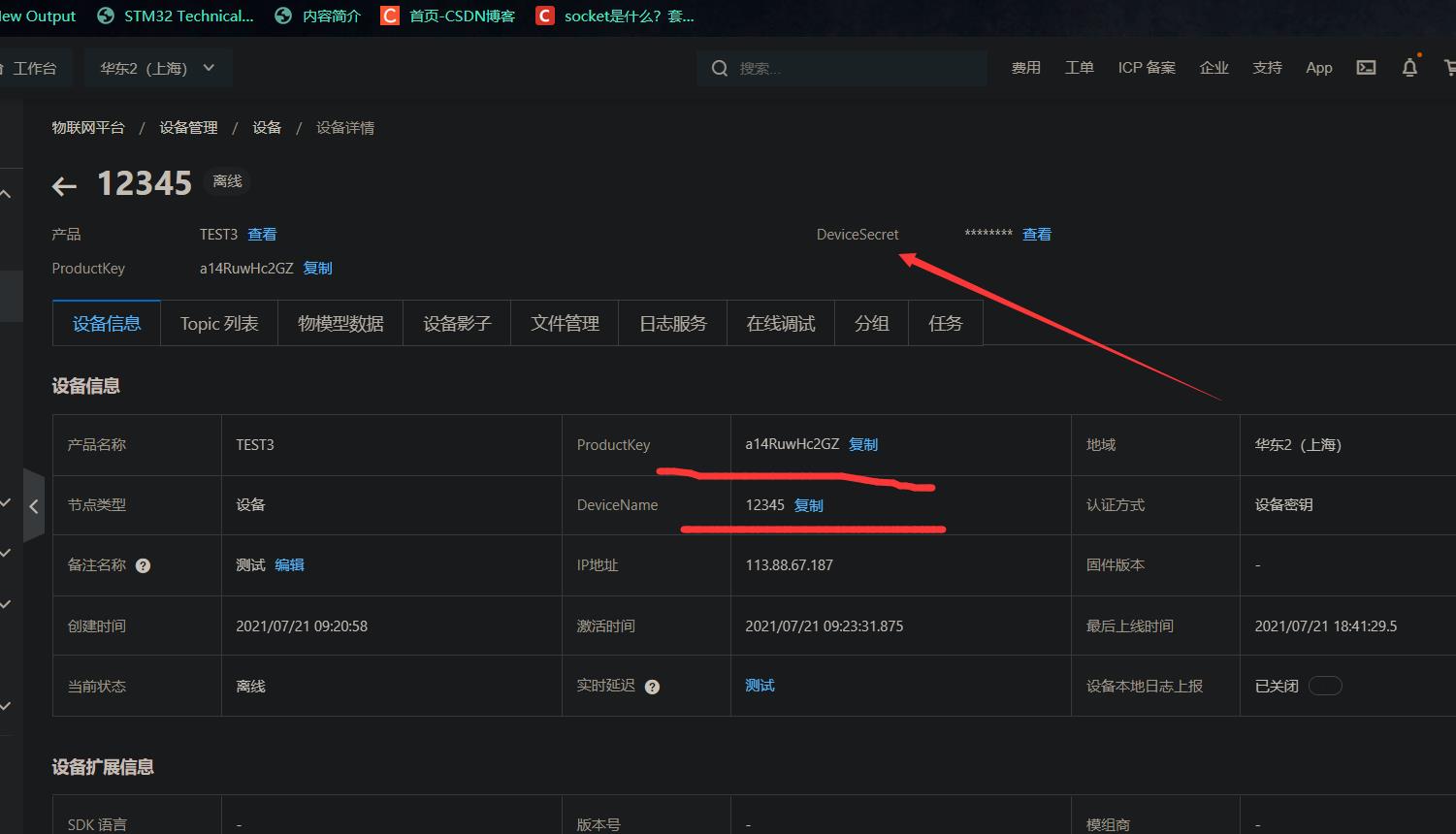Viewport: 1456px width, 834px height.
Task: Click the 创建时间 value 2021/07/21 09:20:58
Action: click(x=302, y=626)
